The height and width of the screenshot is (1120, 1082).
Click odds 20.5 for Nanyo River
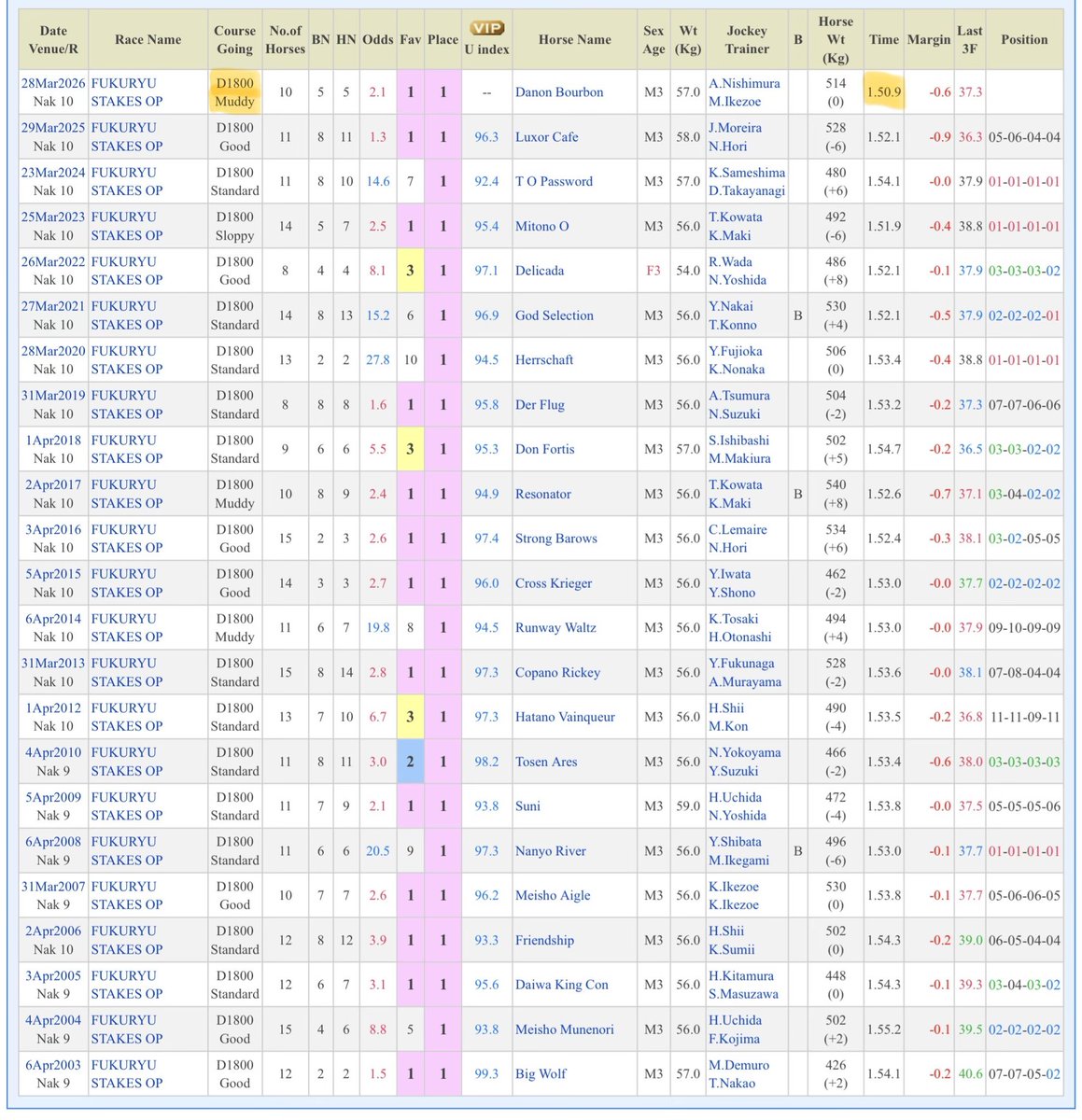coord(378,851)
